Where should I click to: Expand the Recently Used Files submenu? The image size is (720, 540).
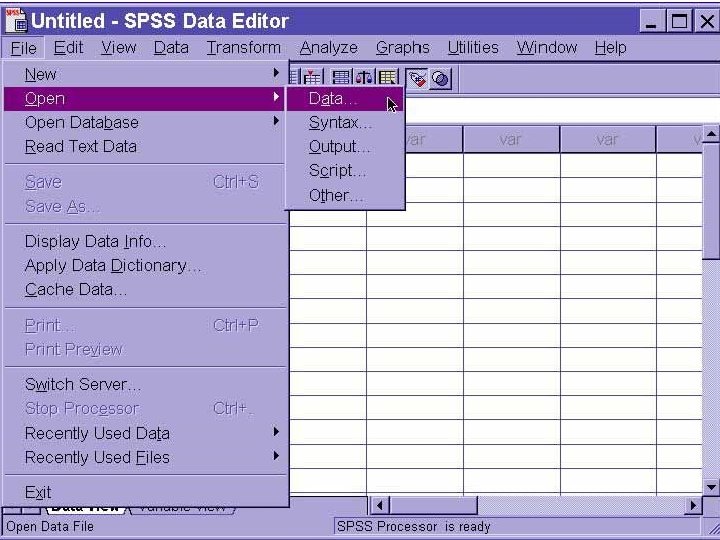(x=146, y=457)
